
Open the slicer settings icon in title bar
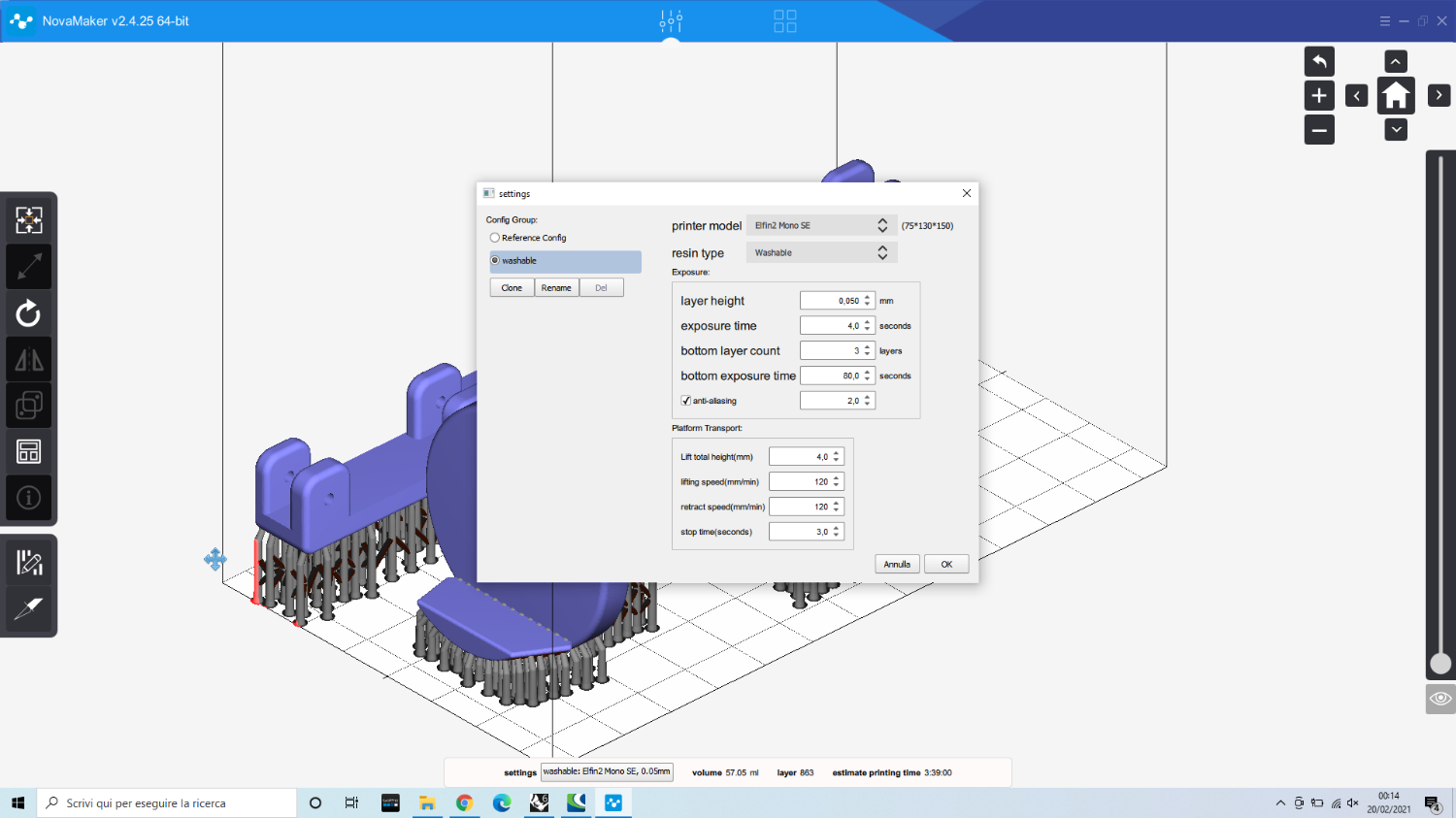tap(671, 20)
